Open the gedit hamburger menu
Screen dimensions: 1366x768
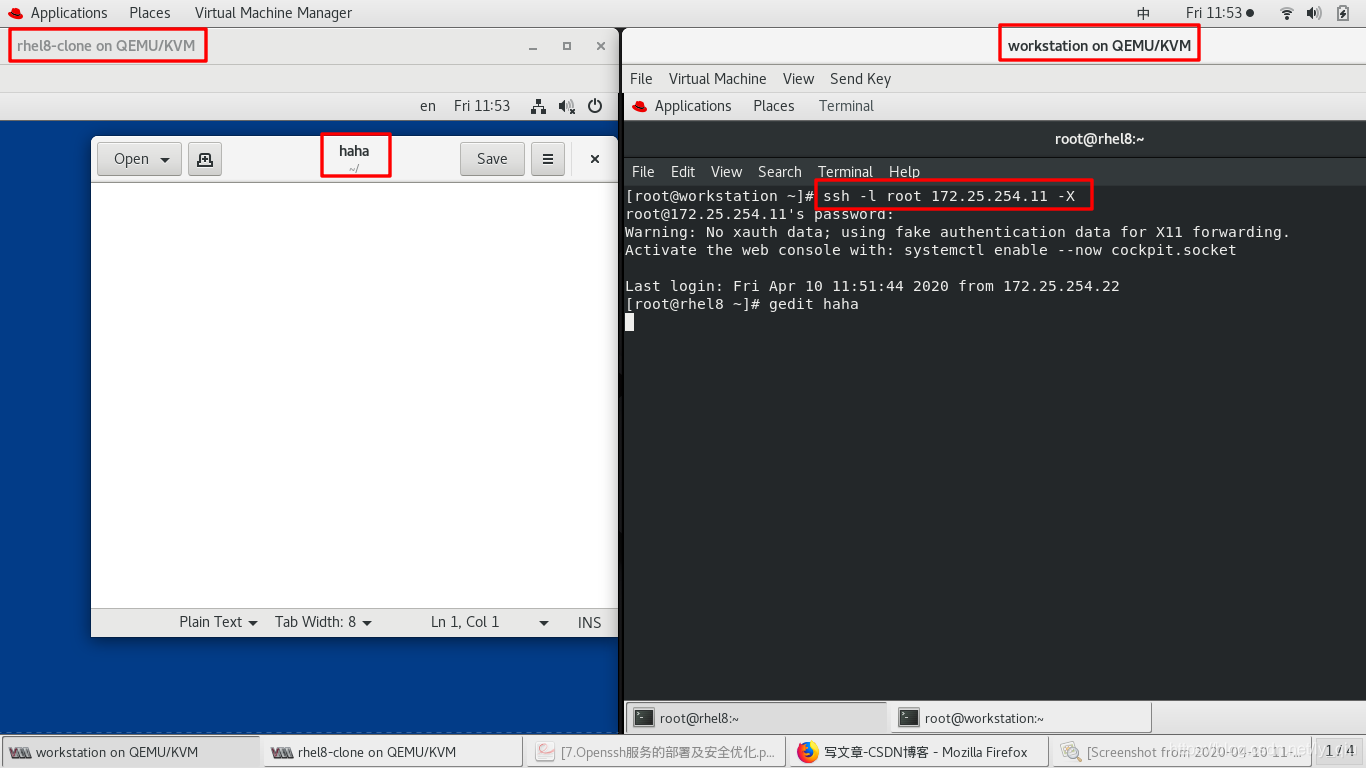click(x=548, y=159)
